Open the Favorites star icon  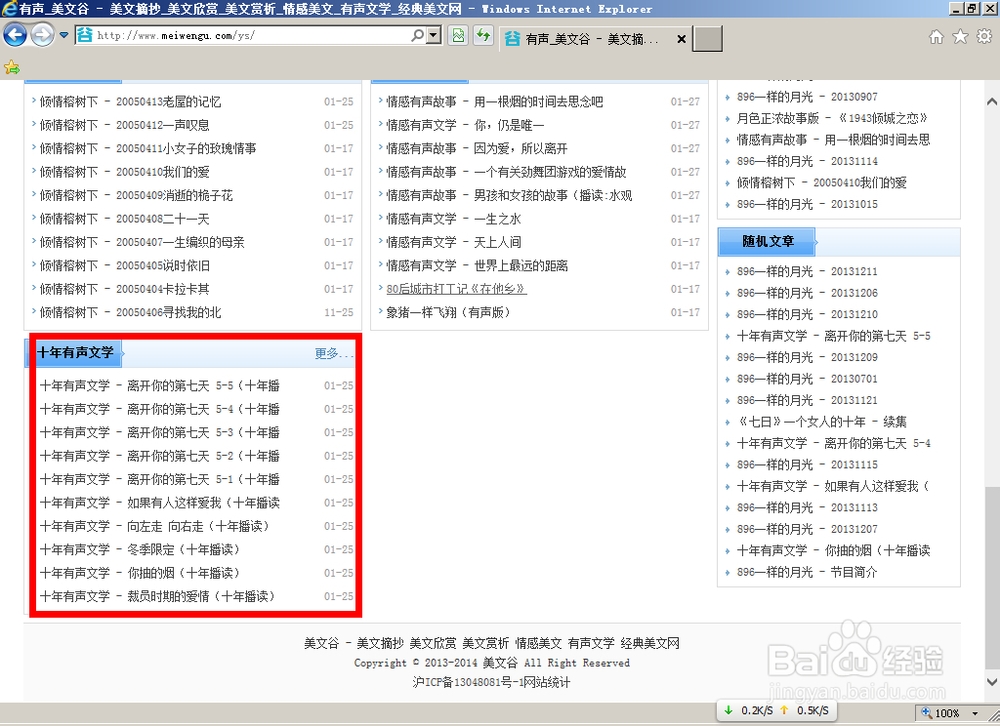(x=960, y=35)
